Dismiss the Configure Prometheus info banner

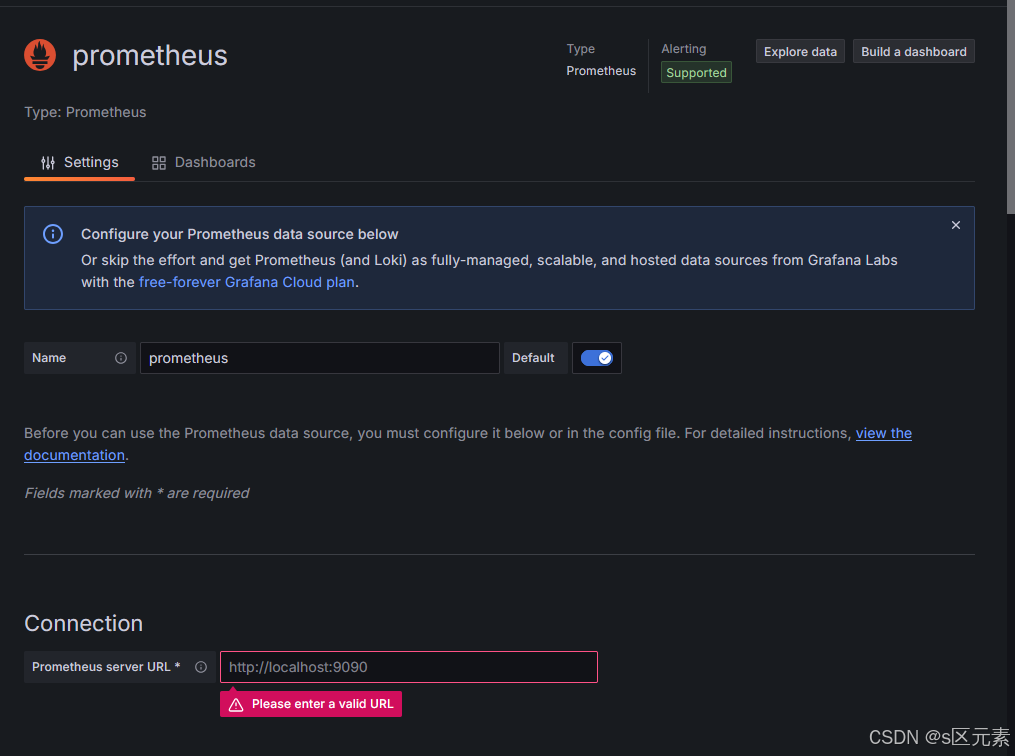click(x=955, y=225)
